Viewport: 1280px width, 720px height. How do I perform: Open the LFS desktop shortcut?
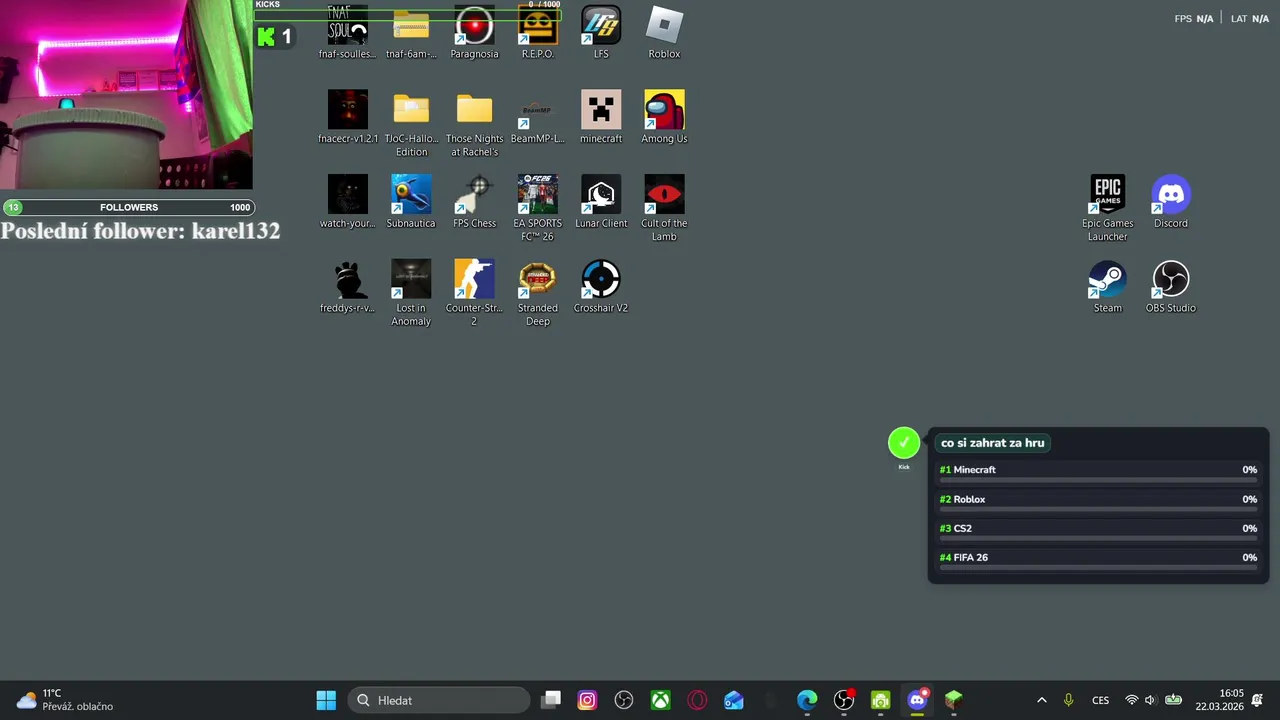[x=601, y=33]
